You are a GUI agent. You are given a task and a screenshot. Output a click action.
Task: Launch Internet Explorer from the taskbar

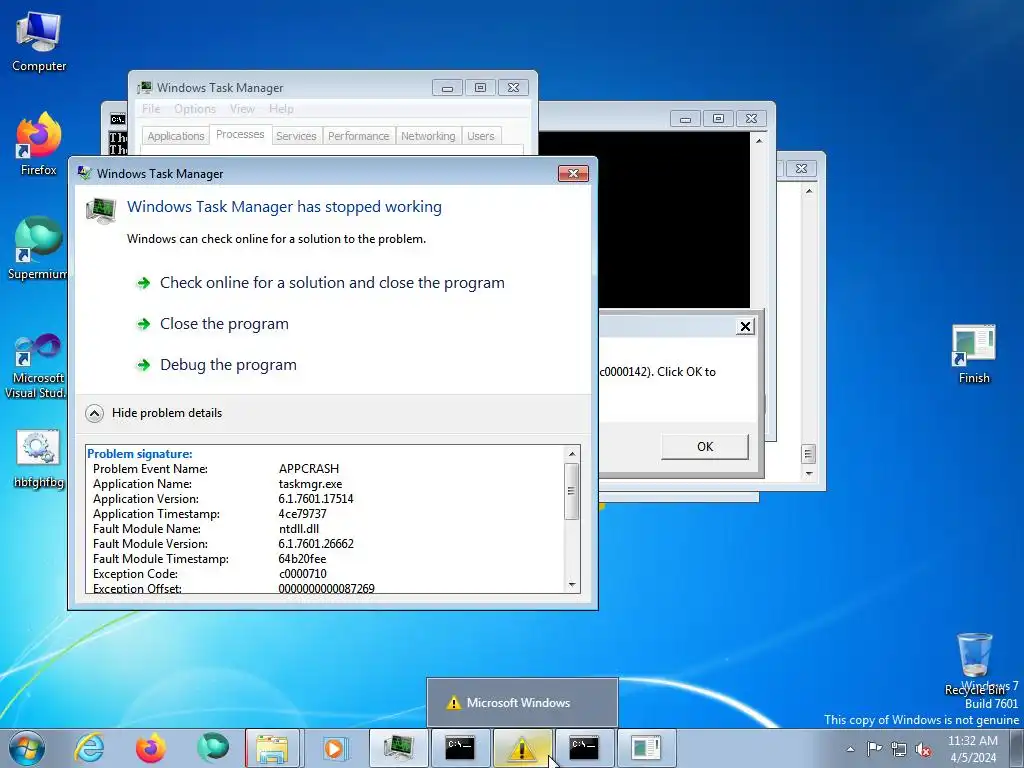pyautogui.click(x=89, y=748)
